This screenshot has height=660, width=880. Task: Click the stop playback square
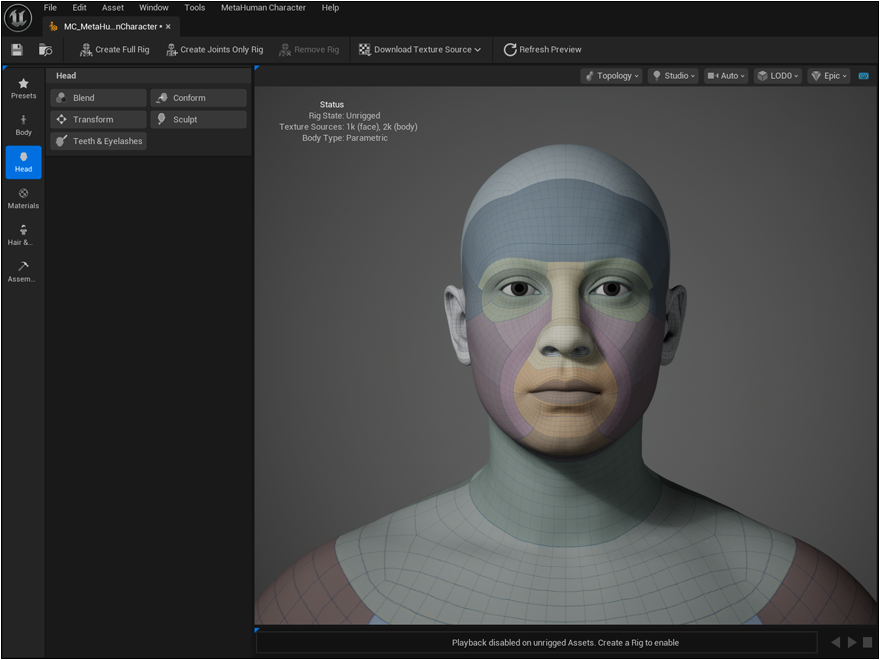[868, 642]
